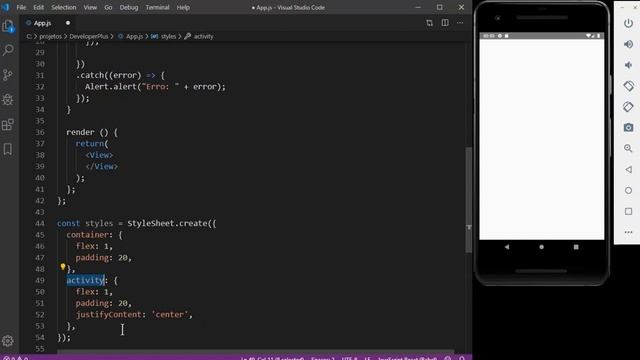Open the Manage gear in activity bar
This screenshot has height=360, width=640.
pos(8,340)
